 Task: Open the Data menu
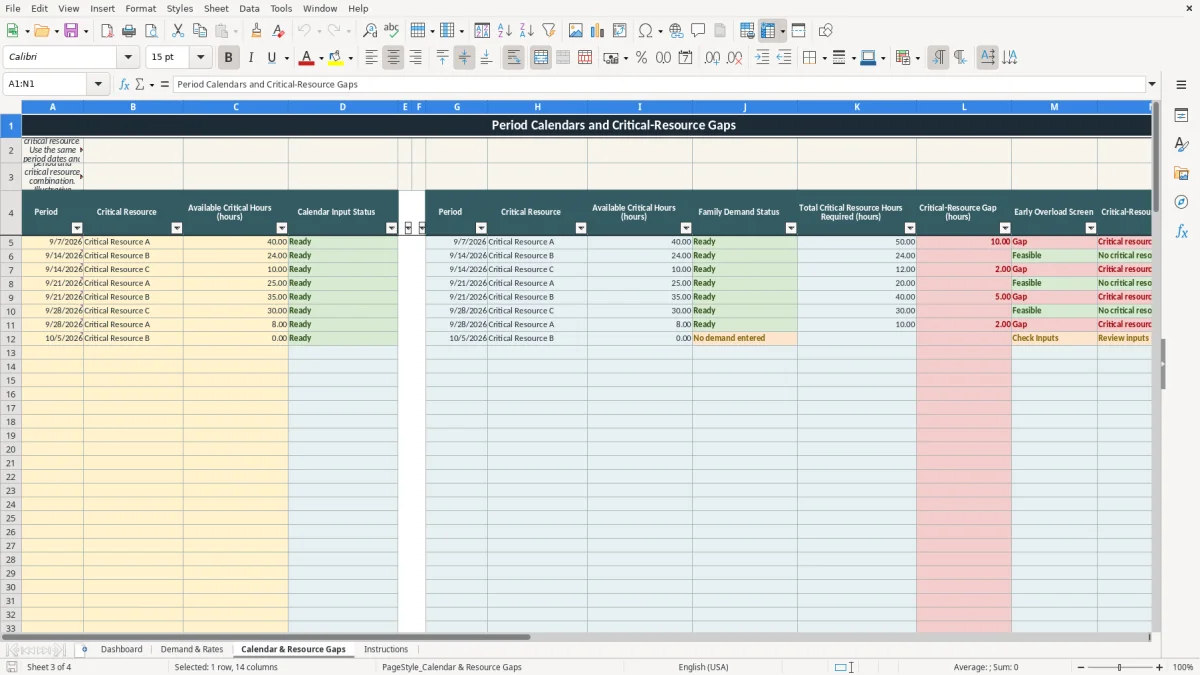click(x=249, y=8)
